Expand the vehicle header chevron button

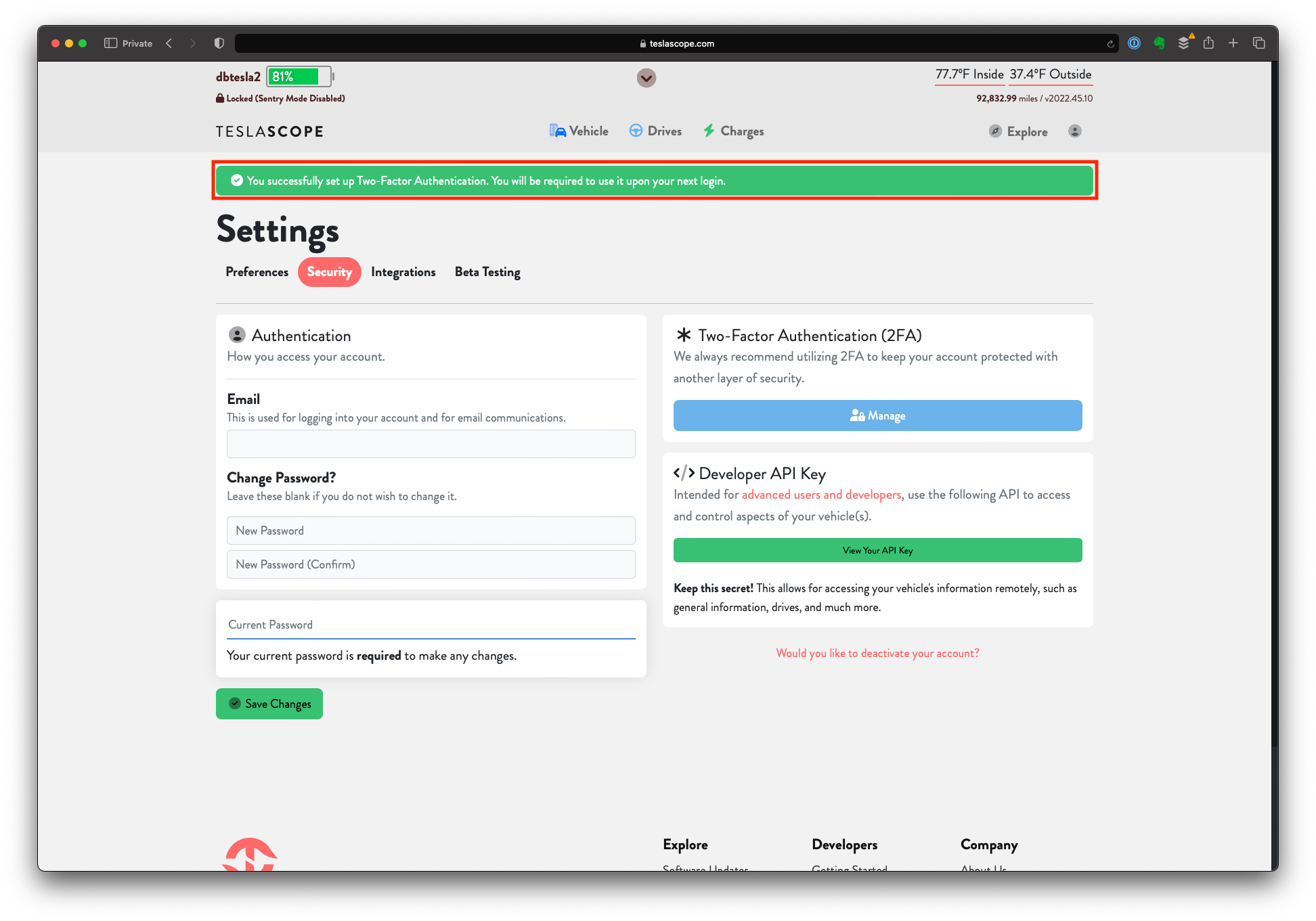646,78
